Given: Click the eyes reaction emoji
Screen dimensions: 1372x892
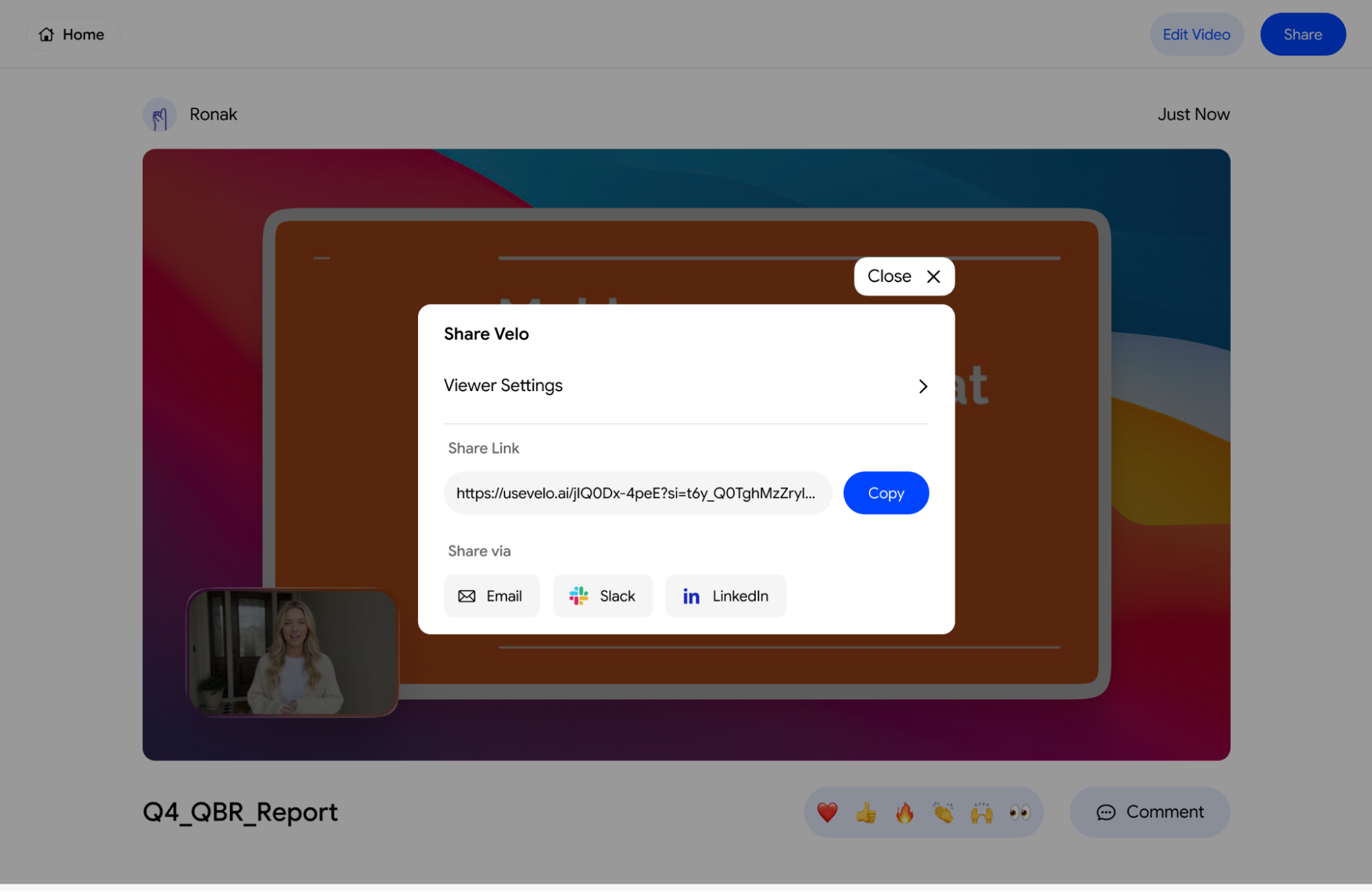Looking at the screenshot, I should tap(1020, 812).
